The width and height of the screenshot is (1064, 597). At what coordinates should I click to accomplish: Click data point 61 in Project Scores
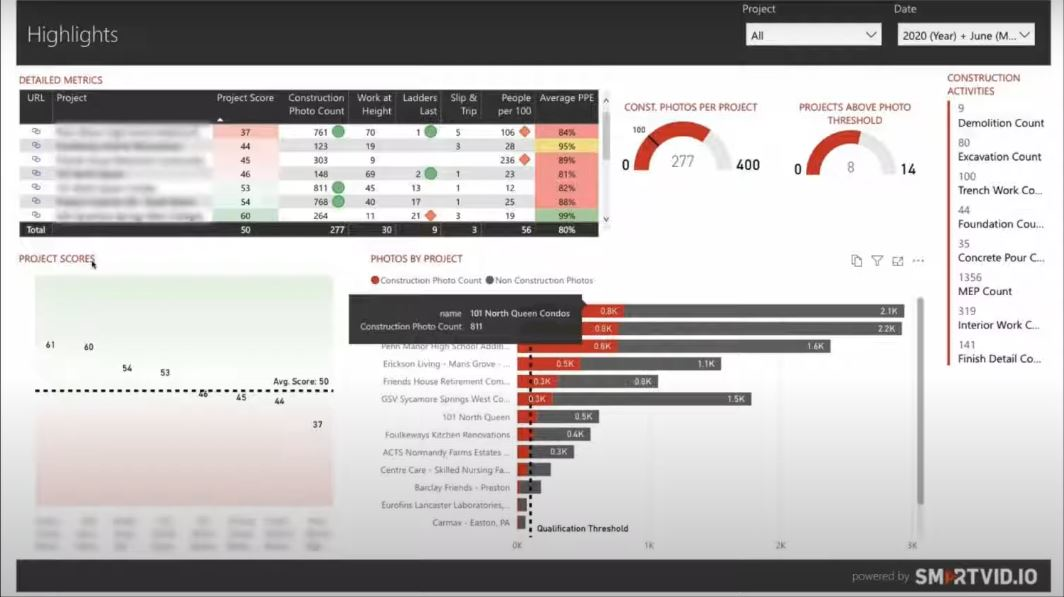(x=50, y=345)
